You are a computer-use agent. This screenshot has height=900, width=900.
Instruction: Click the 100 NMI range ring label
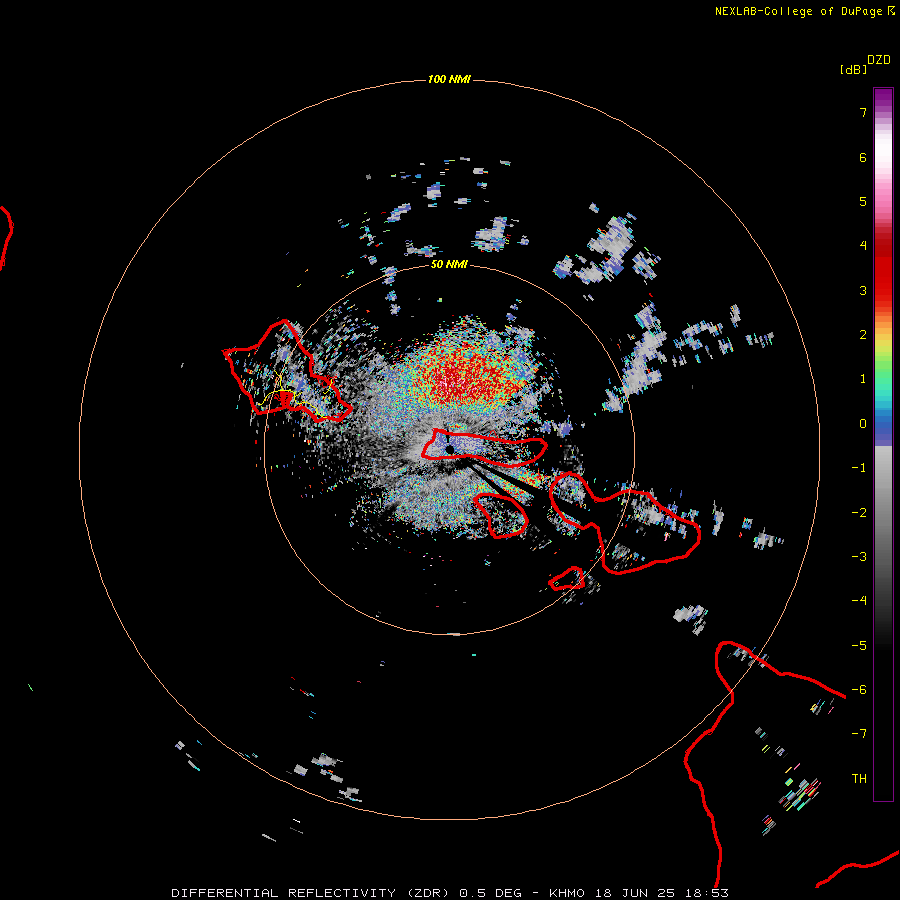[449, 79]
